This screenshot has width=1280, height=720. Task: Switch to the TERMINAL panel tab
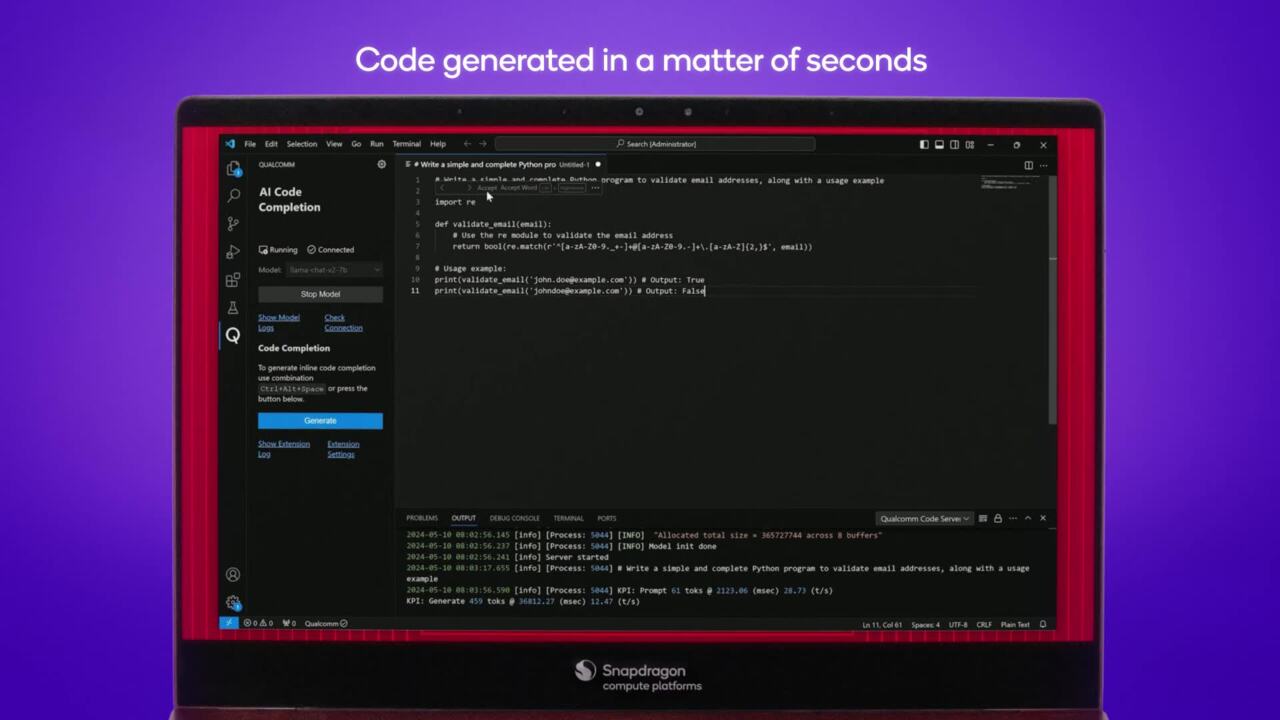pyautogui.click(x=568, y=518)
